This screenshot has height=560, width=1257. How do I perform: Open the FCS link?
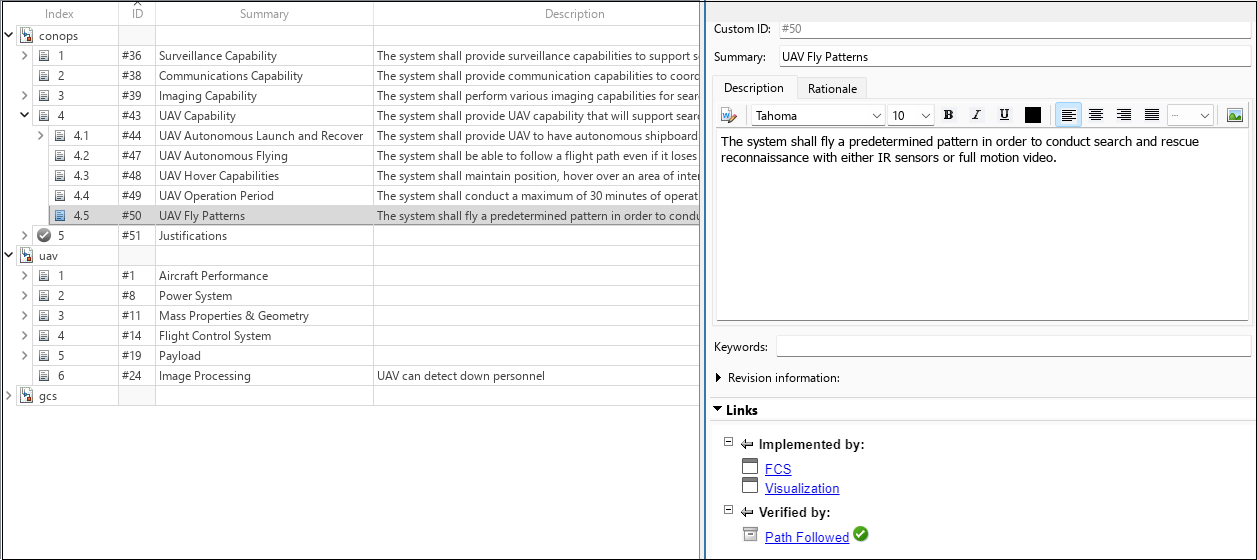778,469
